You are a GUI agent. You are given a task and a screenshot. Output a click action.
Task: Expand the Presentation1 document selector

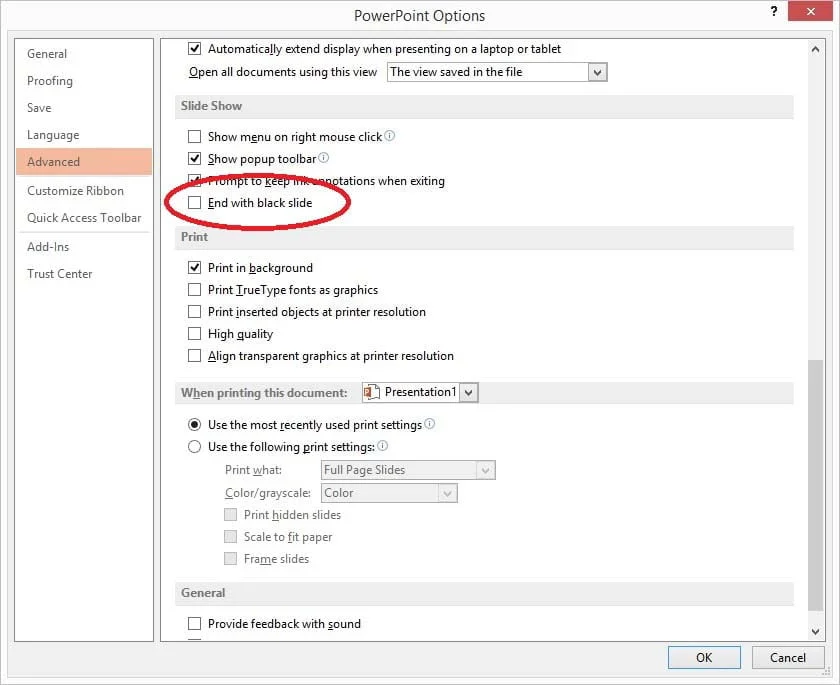click(x=469, y=392)
